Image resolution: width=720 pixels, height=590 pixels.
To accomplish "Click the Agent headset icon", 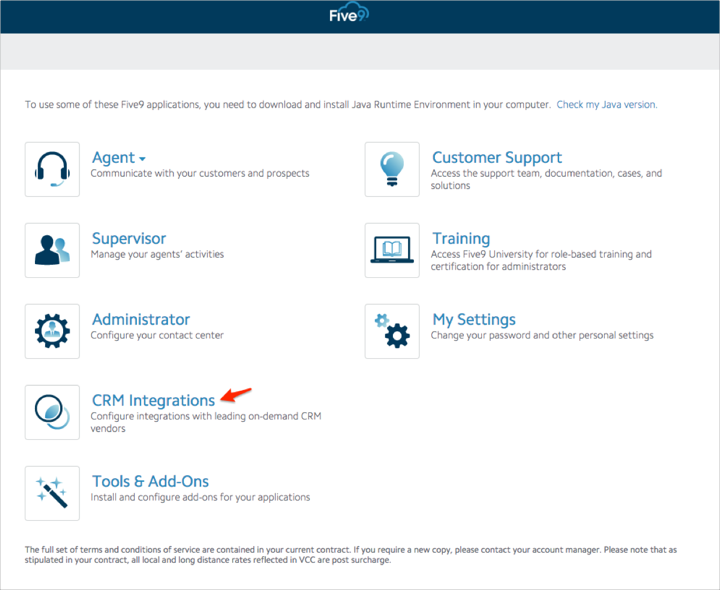I will click(52, 169).
